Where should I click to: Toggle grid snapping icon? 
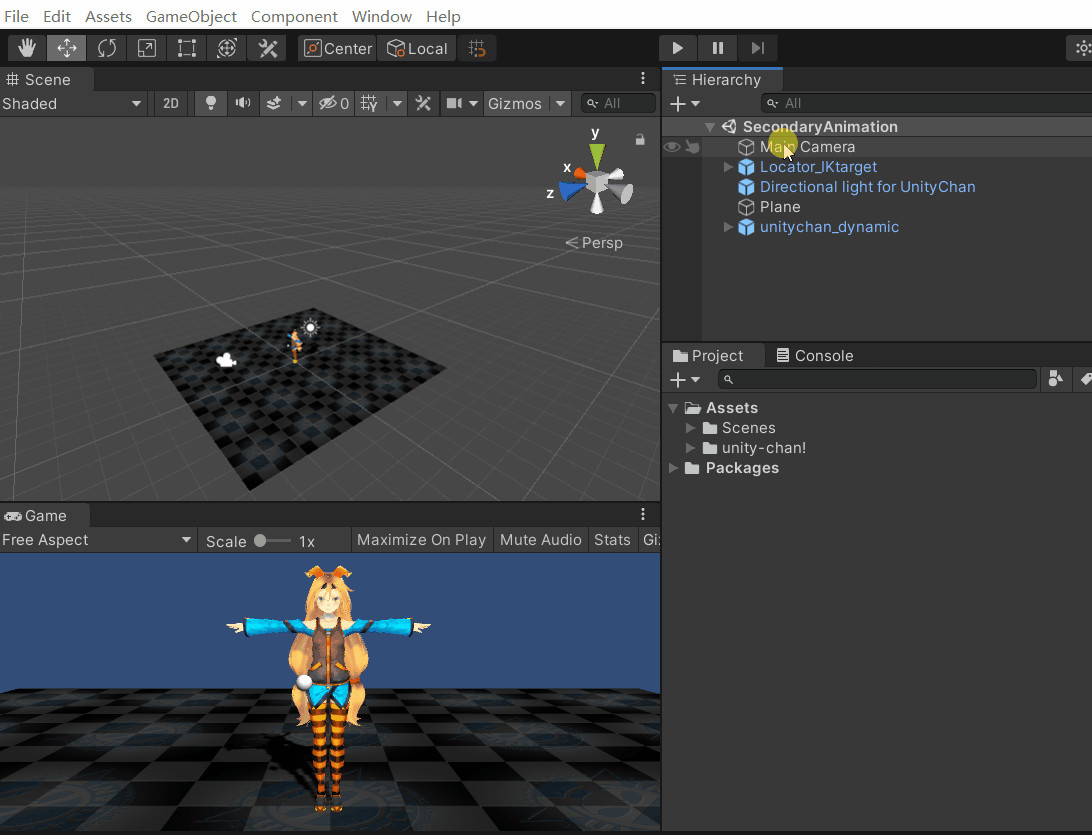(x=477, y=48)
